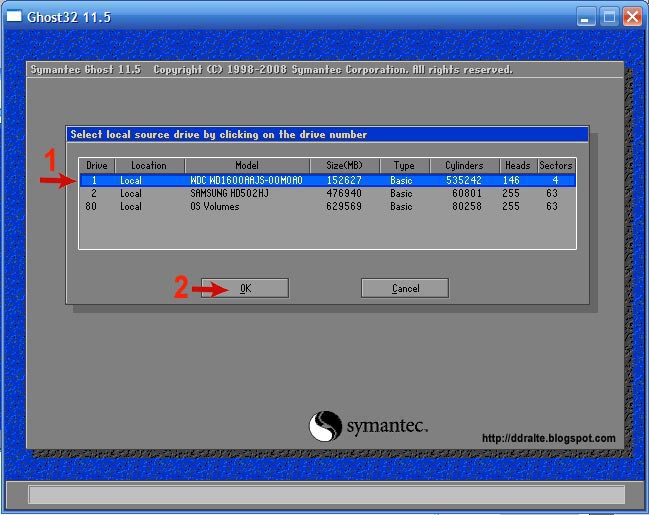Click size value 476940
The image size is (649, 515).
pyautogui.click(x=344, y=193)
